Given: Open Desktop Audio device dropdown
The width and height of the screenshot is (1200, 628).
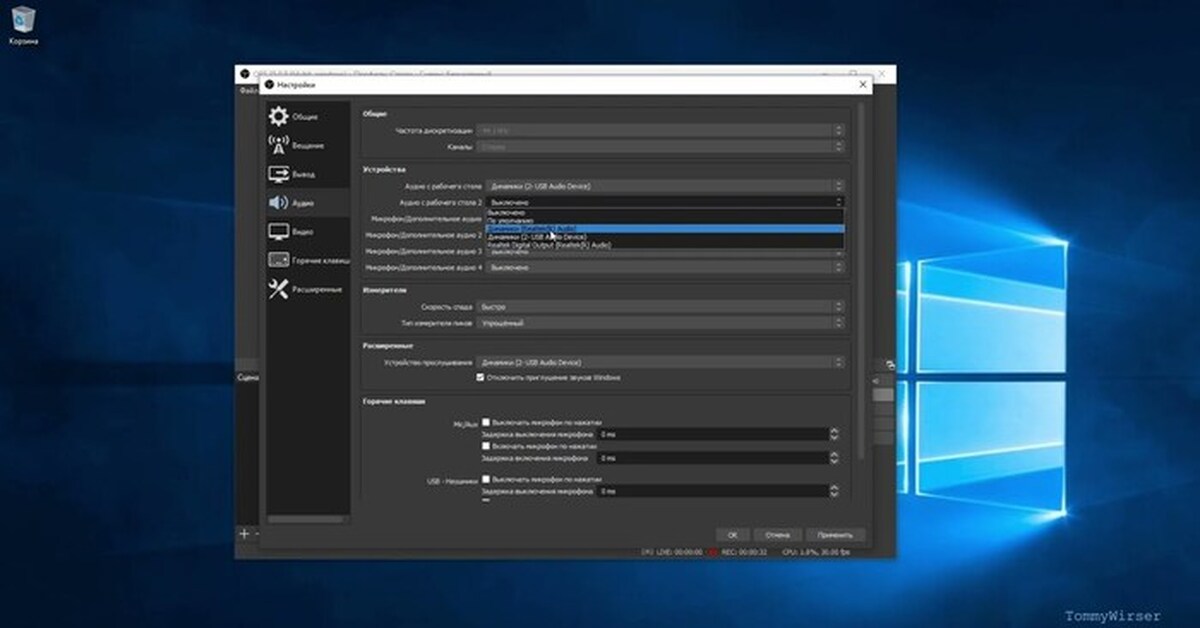Looking at the screenshot, I should (664, 186).
